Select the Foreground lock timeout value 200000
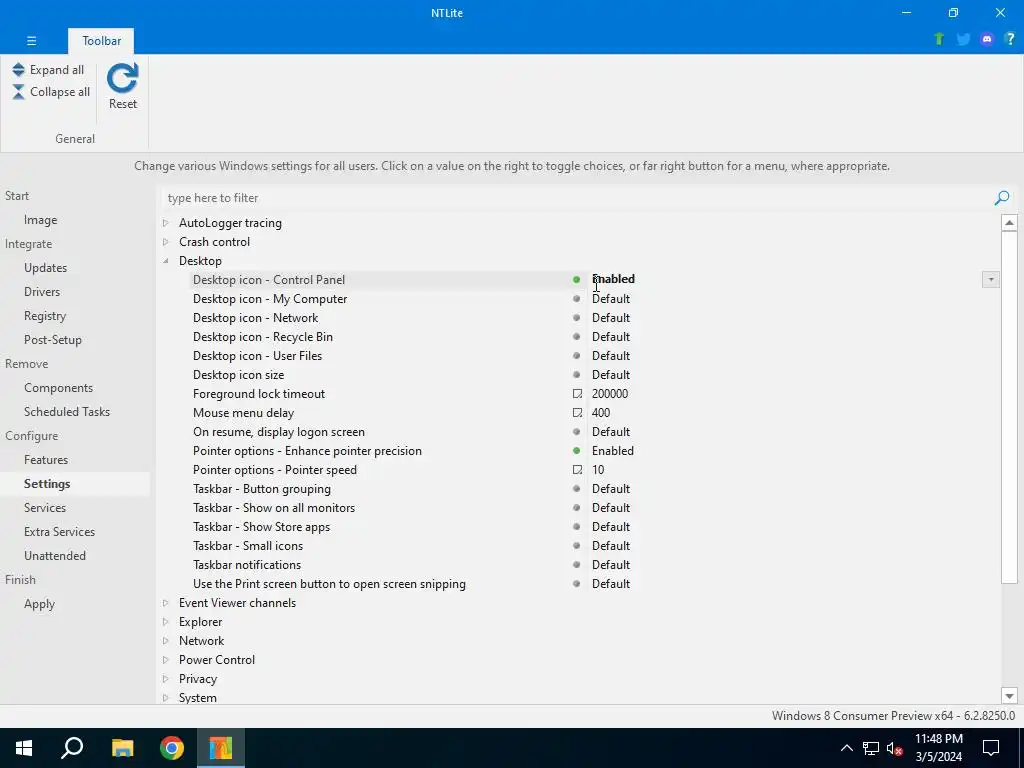The width and height of the screenshot is (1024, 768). [x=610, y=394]
